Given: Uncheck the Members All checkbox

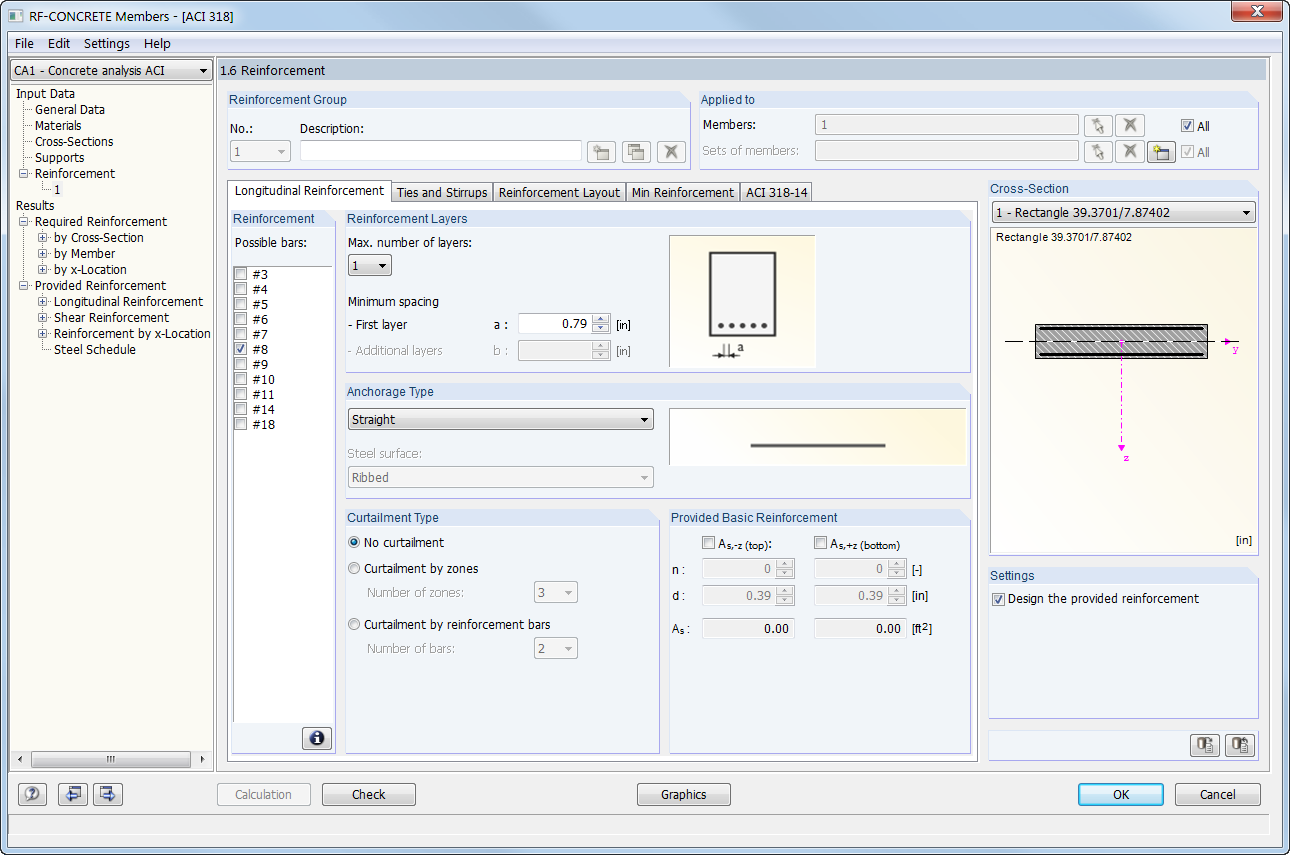Looking at the screenshot, I should tap(1187, 126).
